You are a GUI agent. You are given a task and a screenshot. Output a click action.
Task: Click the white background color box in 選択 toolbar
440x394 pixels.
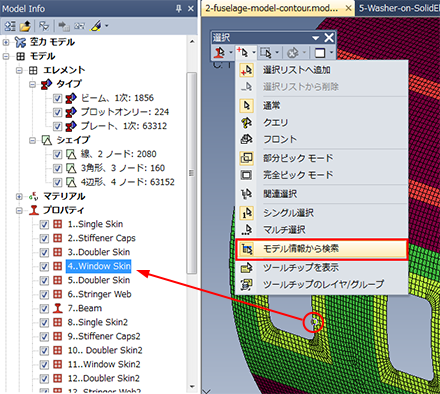[320, 53]
